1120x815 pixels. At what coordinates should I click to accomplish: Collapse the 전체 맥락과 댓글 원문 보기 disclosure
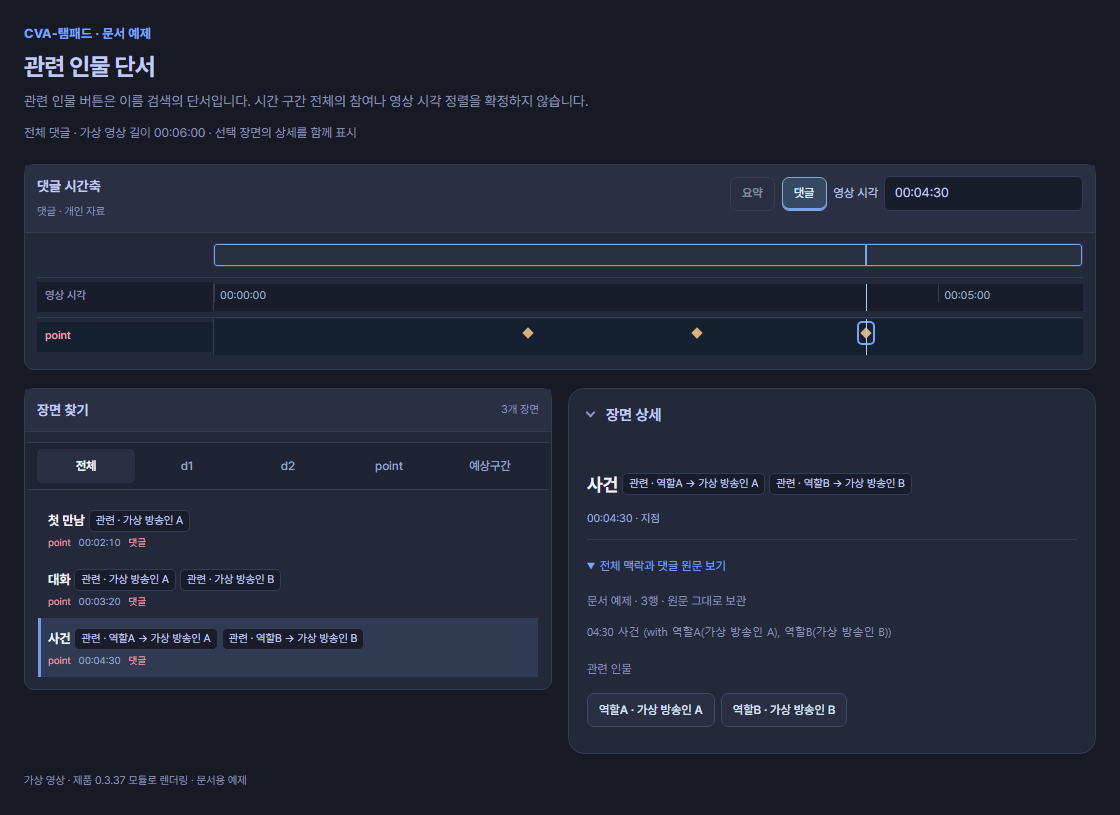coord(656,566)
